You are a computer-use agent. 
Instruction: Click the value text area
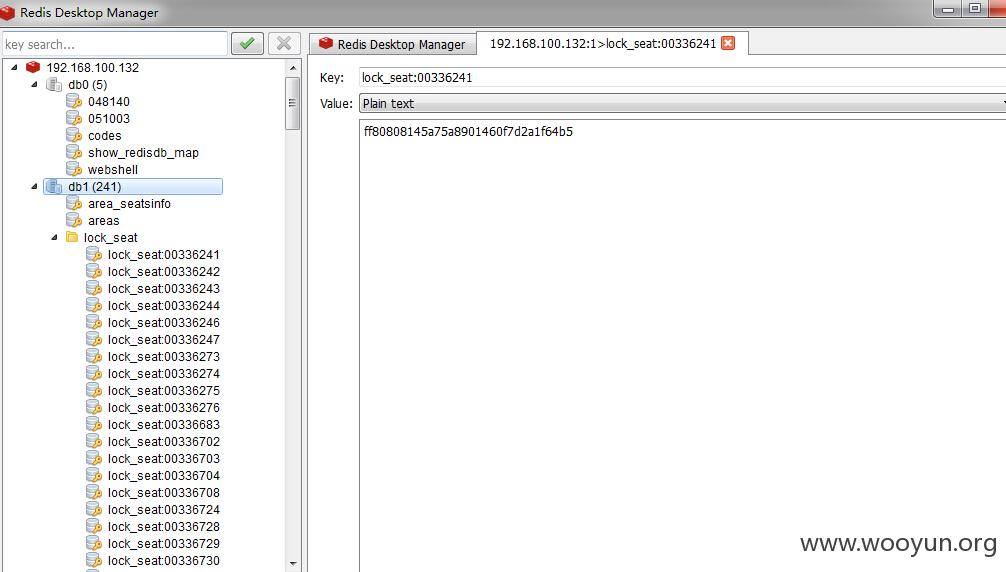coord(683,346)
